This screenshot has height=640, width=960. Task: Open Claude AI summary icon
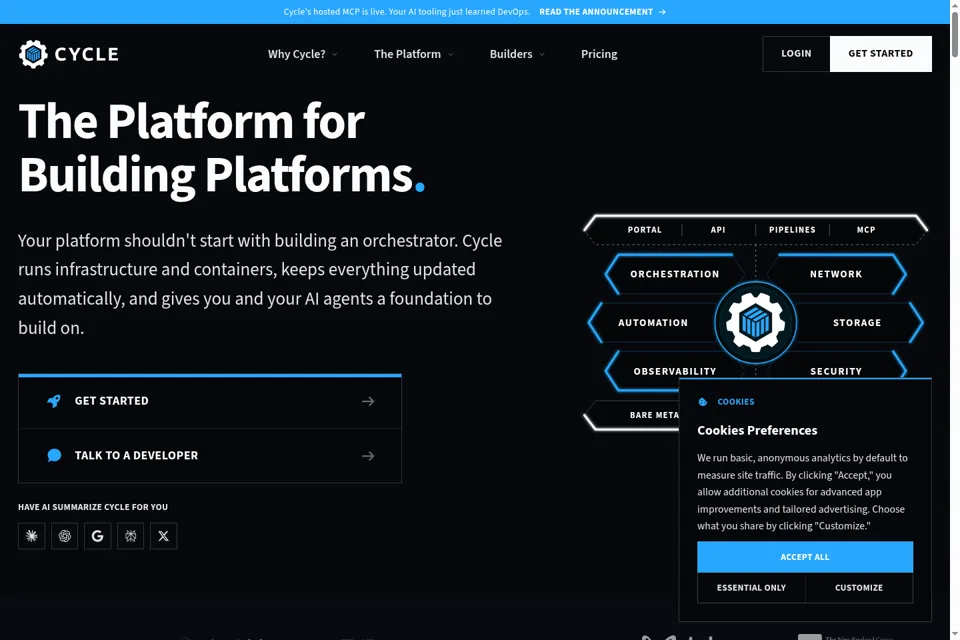(32, 536)
